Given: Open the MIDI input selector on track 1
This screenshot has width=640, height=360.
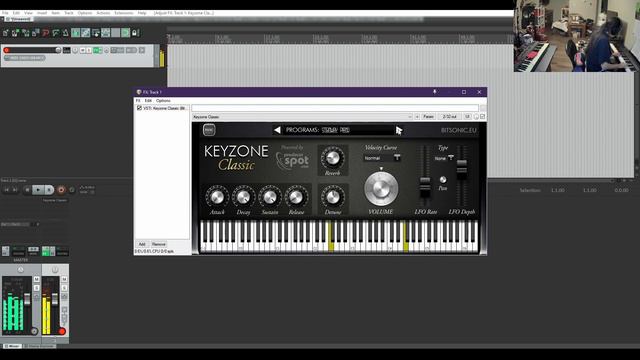Looking at the screenshot, I should [24, 58].
